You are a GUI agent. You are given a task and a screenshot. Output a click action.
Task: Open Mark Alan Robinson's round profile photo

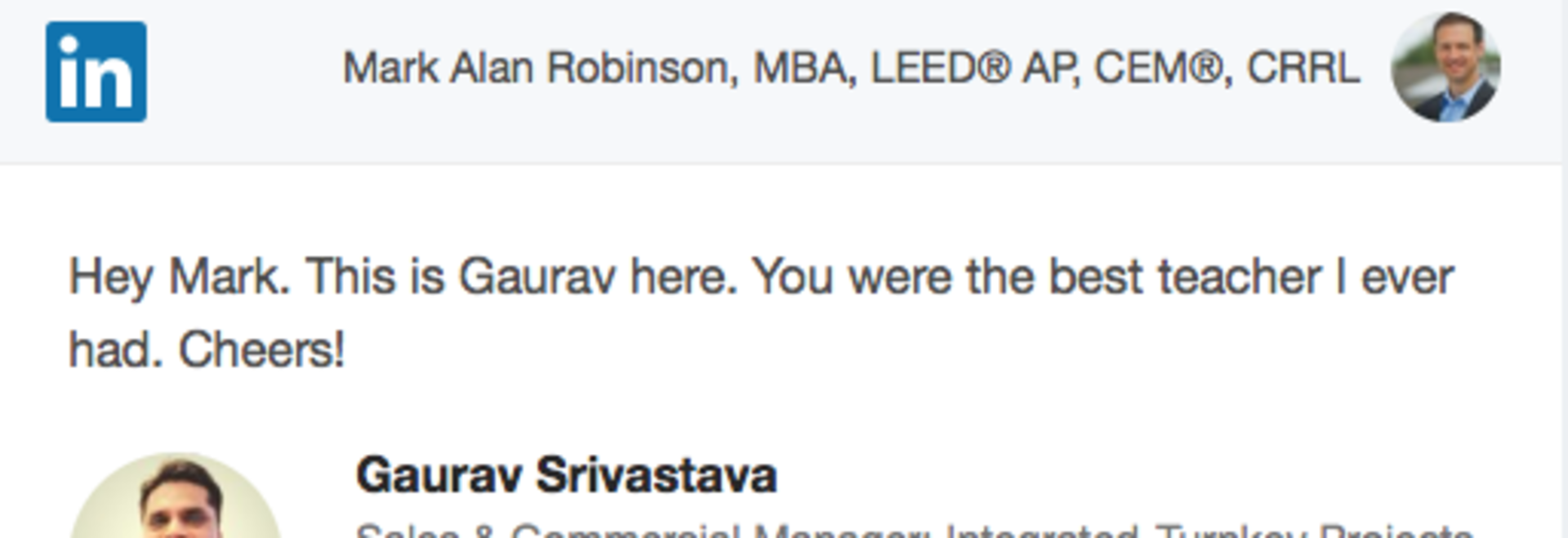1445,67
